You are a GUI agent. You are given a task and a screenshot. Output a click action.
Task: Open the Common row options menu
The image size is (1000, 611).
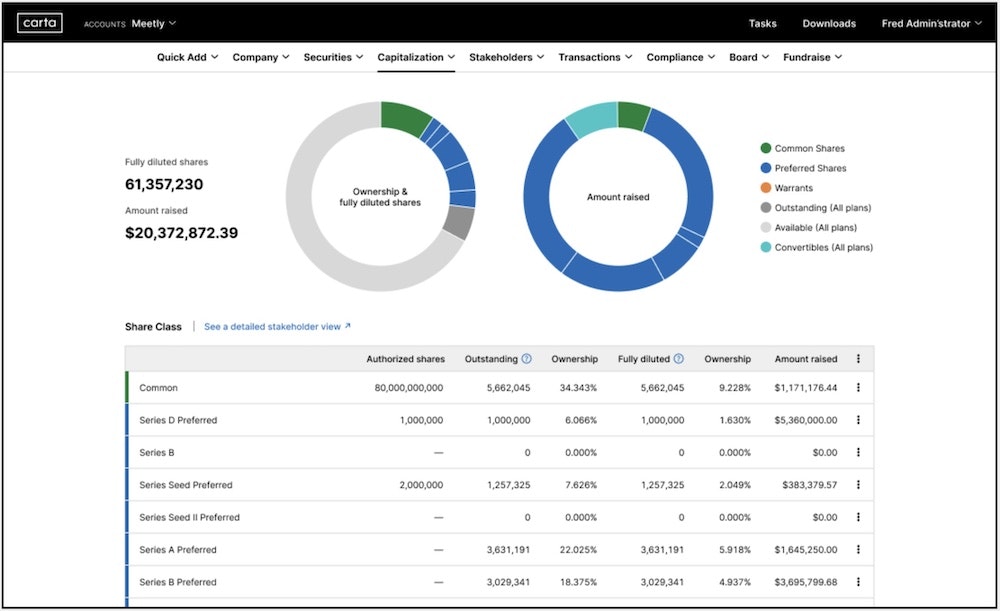858,387
